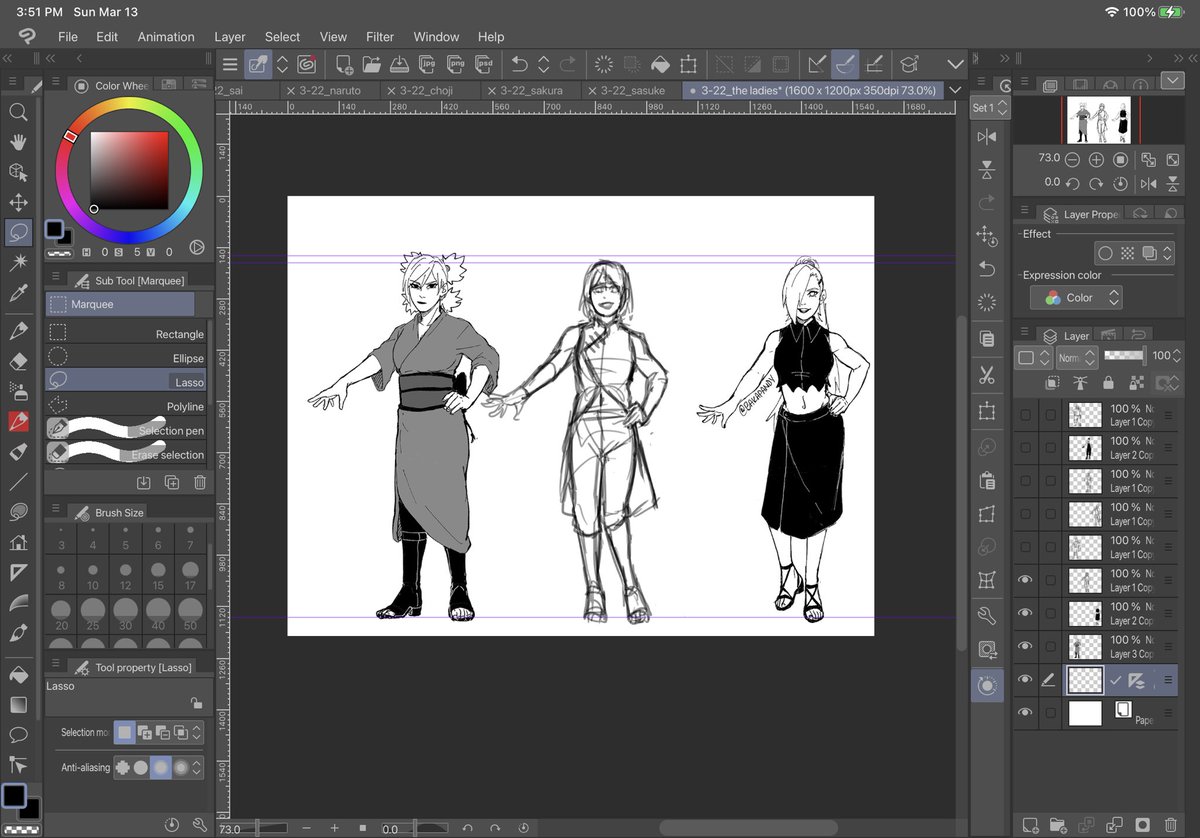Viewport: 1200px width, 838px height.
Task: Open the Animation menu
Action: point(166,37)
